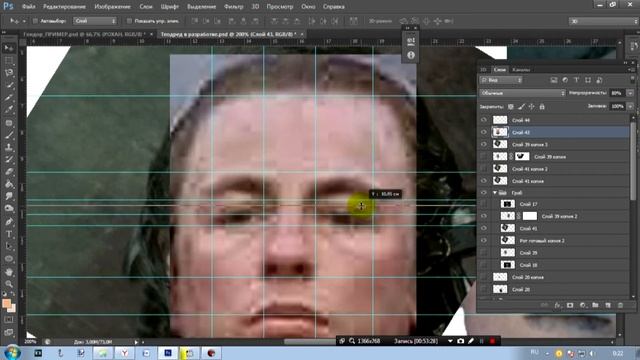The image size is (640, 360).
Task: Click the type layer filter icon
Action: [x=576, y=80]
